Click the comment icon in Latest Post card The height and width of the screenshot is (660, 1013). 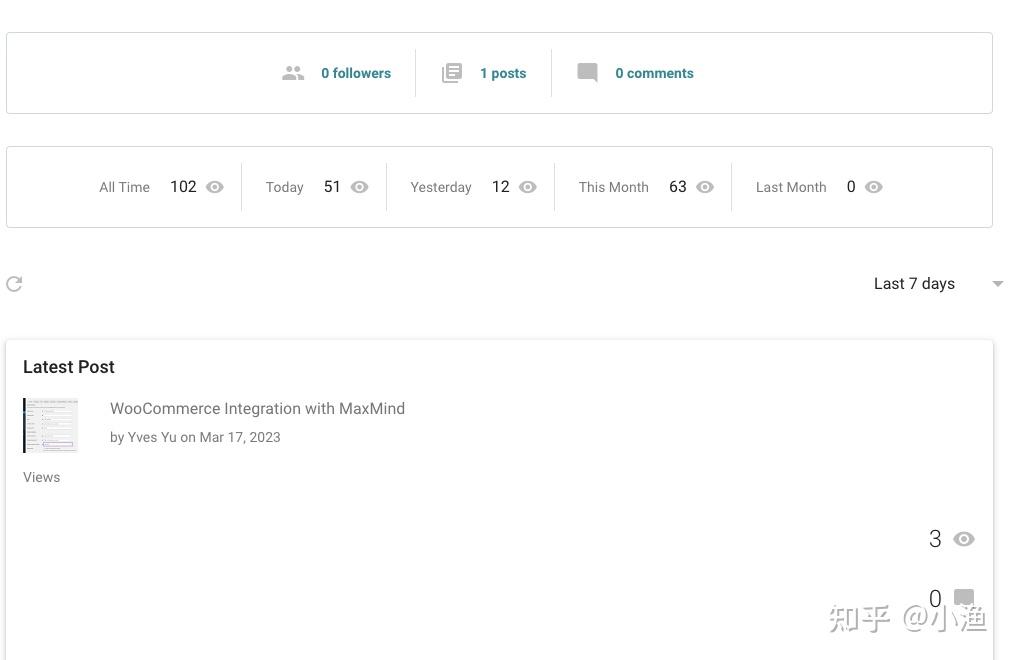964,598
